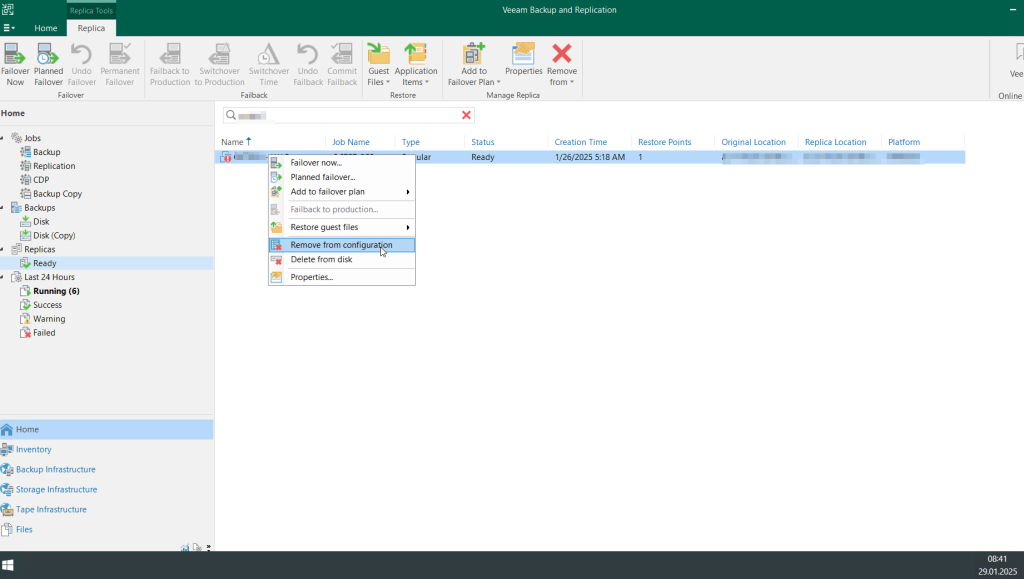1024x579 pixels.
Task: Select Remove from configuration menu entry
Action: [x=341, y=245]
